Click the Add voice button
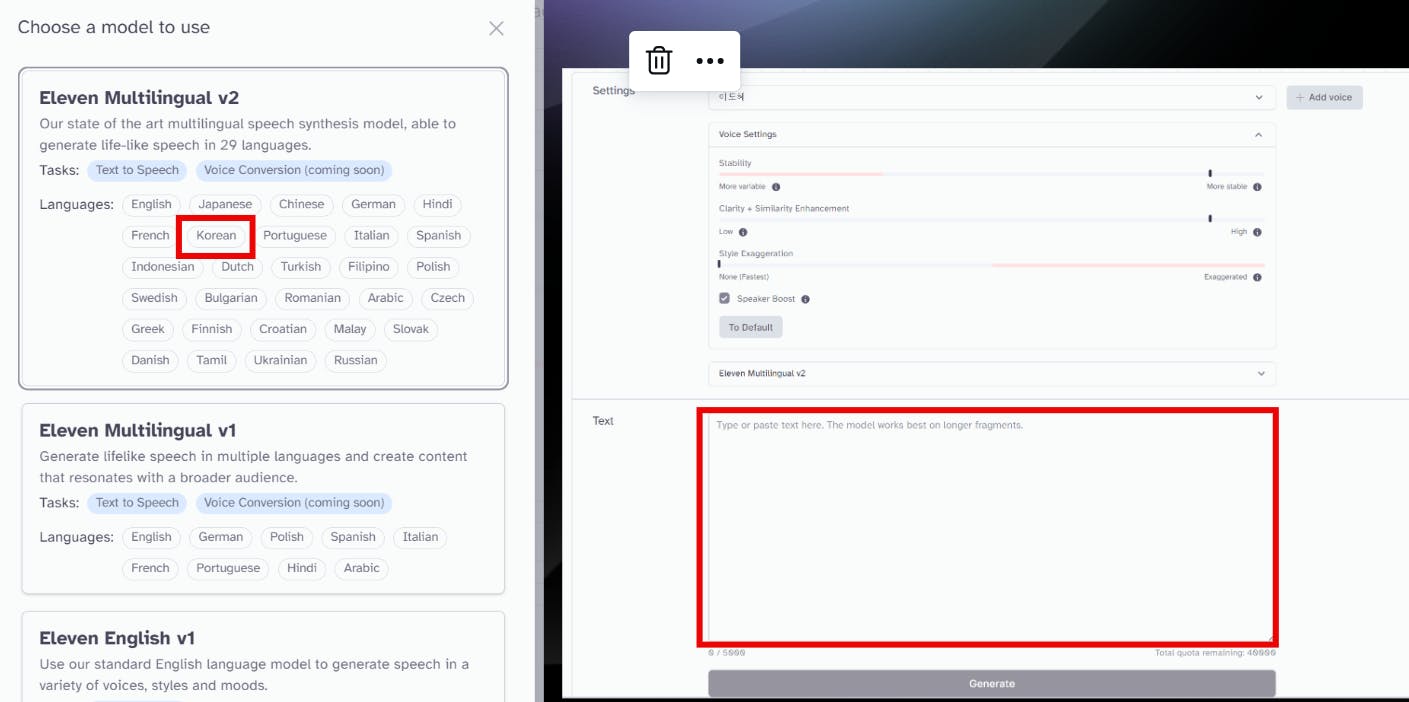The image size is (1409, 702). click(x=1324, y=97)
